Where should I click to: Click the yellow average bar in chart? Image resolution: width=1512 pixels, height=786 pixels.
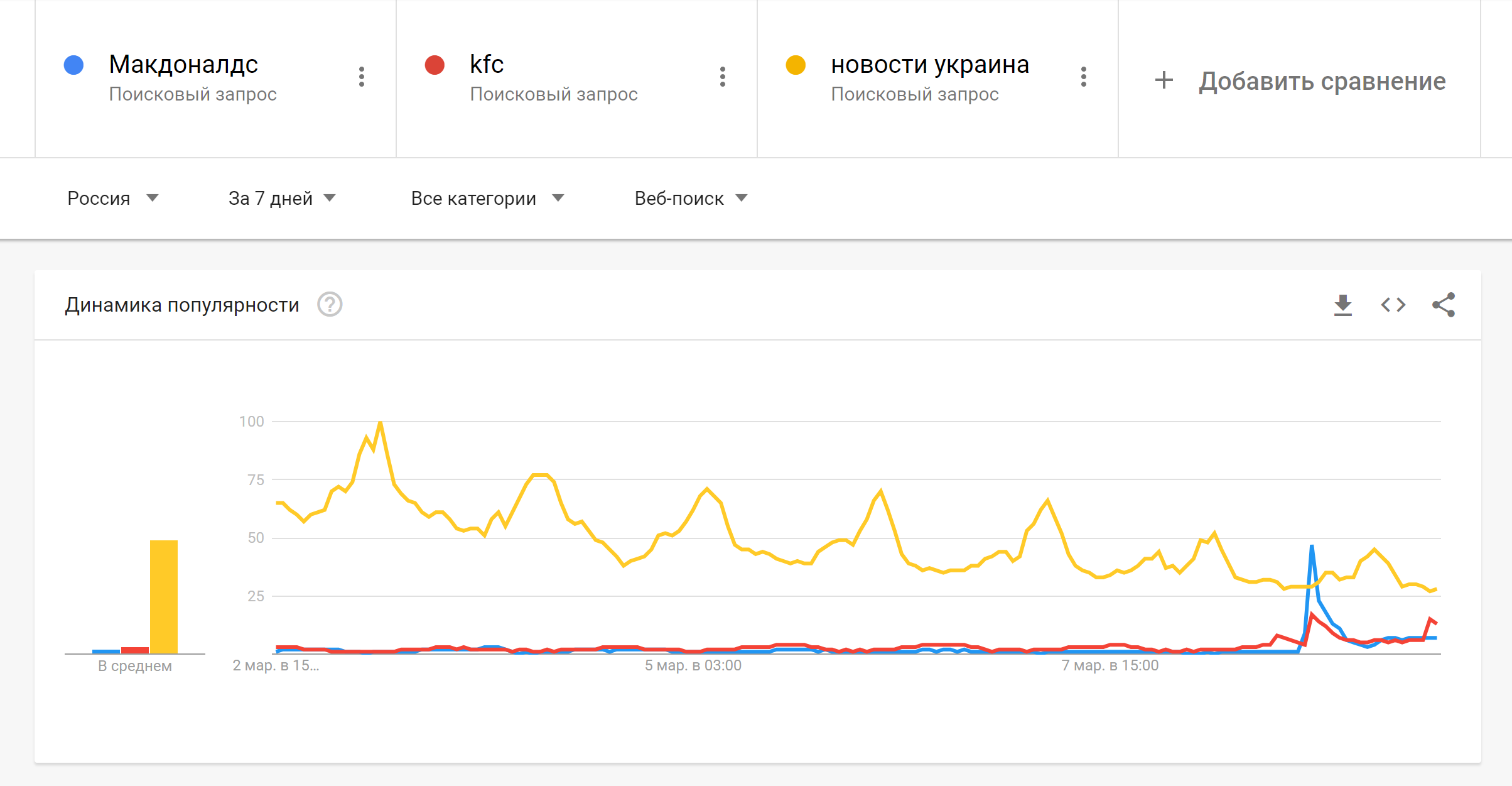(x=163, y=596)
